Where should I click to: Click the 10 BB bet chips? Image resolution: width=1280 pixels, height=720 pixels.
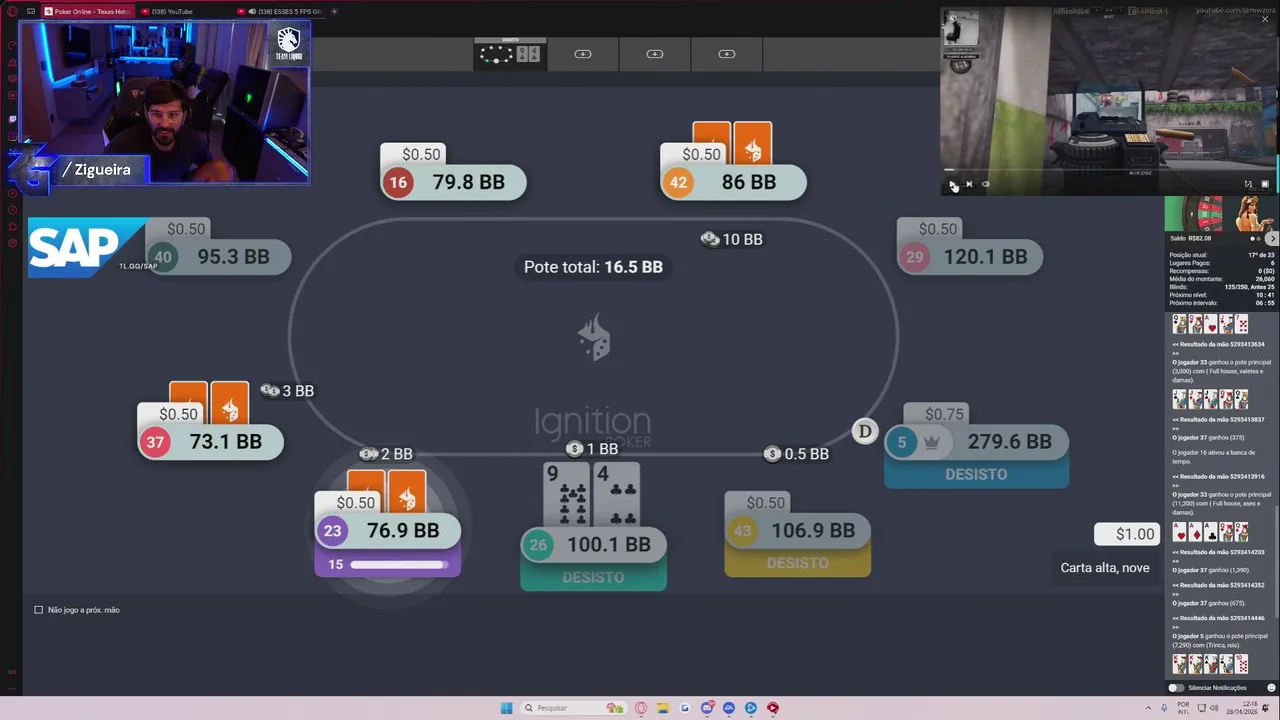click(x=732, y=239)
